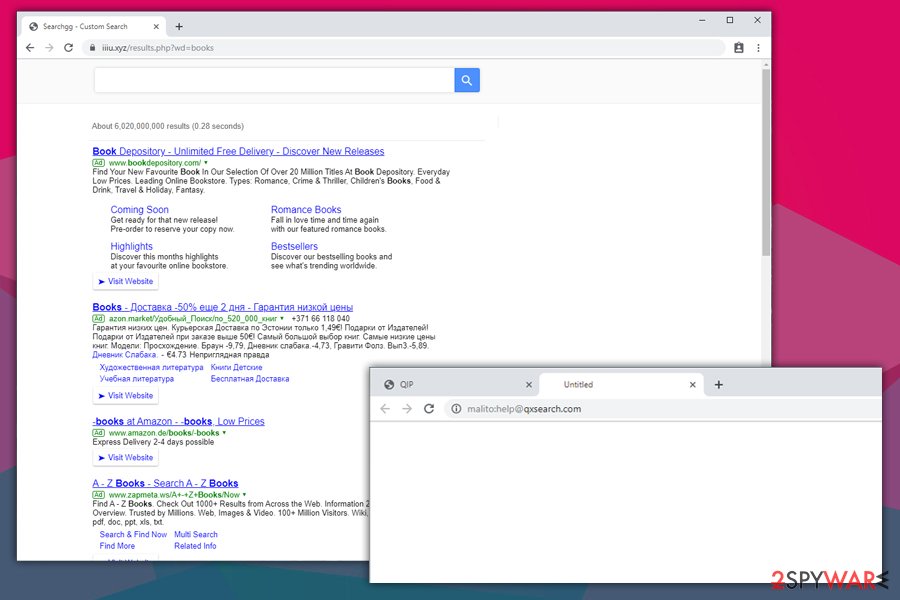Viewport: 900px width, 600px height.
Task: Go forward in the Searchgg browser window
Action: point(49,48)
